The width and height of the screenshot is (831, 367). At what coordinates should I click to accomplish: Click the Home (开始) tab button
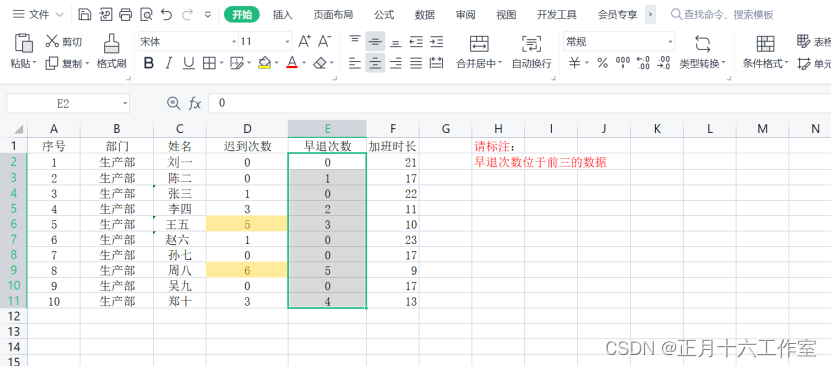[242, 15]
